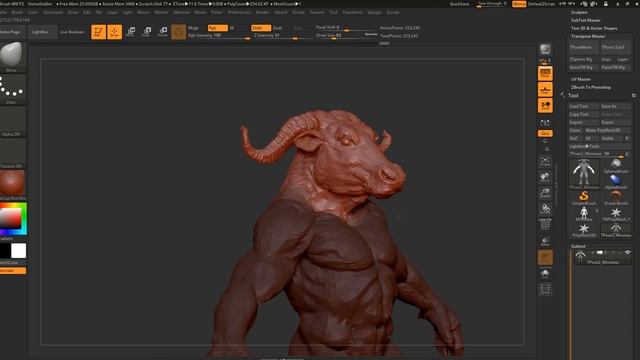Select the SimpleBrush tool thumbnail

584,197
